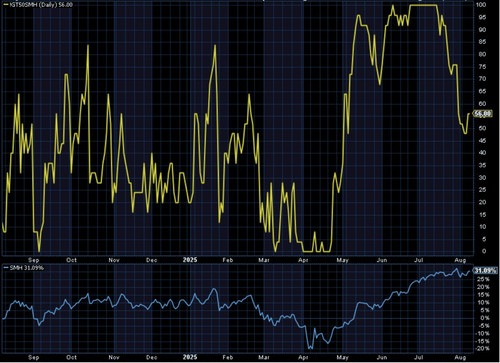The height and width of the screenshot is (363, 500).
Task: Click Aug on the upper chart's date axis
Action: (x=460, y=260)
